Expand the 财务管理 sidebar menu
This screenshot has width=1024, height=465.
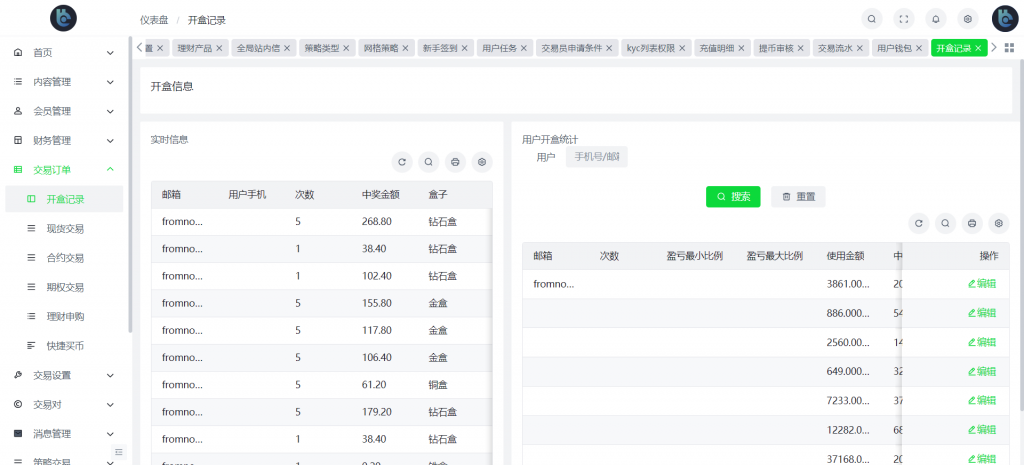(110, 140)
